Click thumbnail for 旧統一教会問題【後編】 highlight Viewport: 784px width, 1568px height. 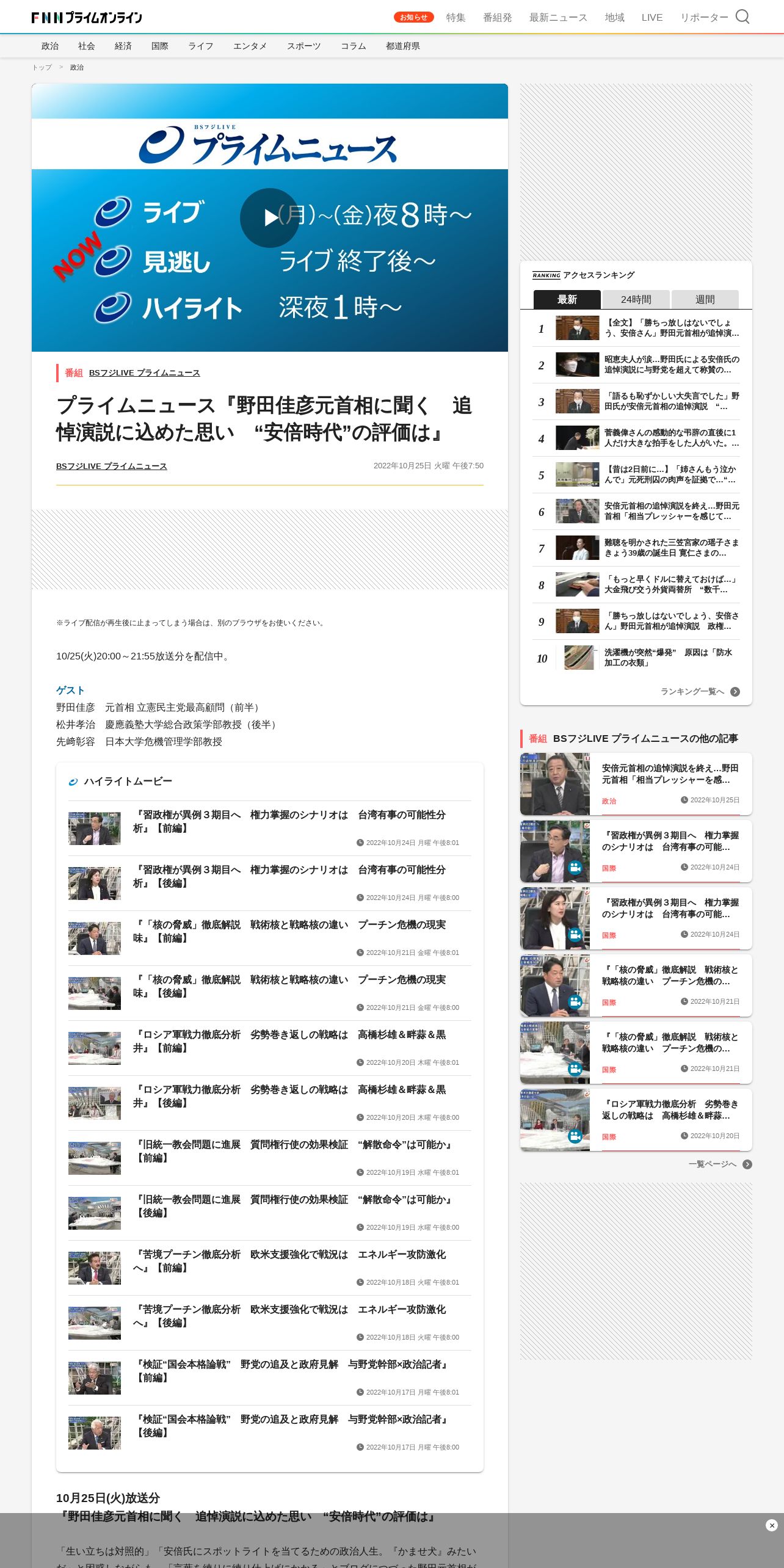(x=95, y=1213)
